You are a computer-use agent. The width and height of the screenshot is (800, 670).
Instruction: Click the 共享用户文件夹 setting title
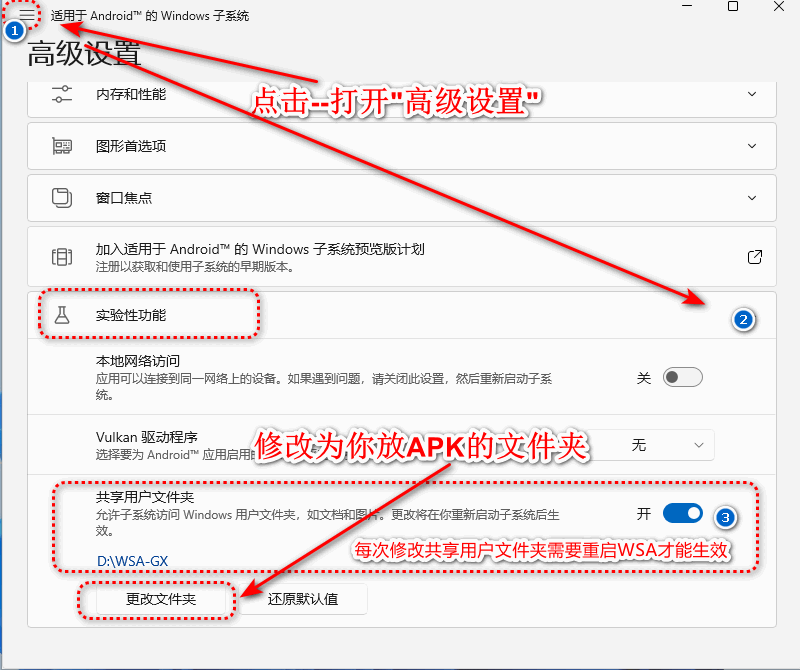pos(145,497)
